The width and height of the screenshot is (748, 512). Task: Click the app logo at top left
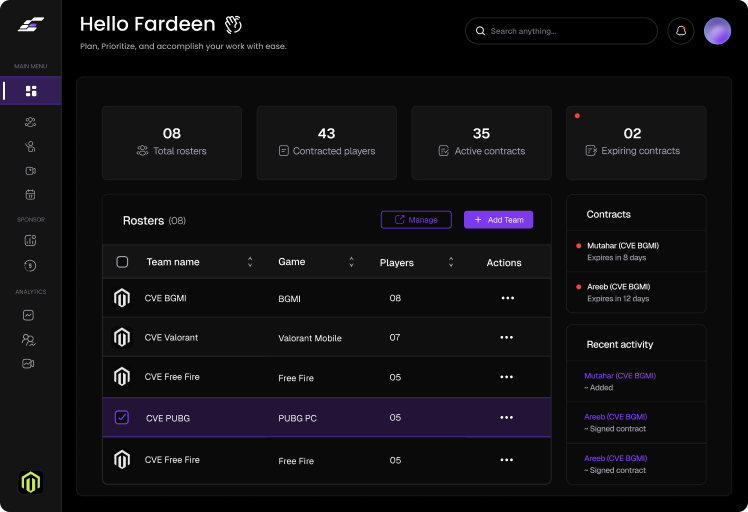(31, 24)
